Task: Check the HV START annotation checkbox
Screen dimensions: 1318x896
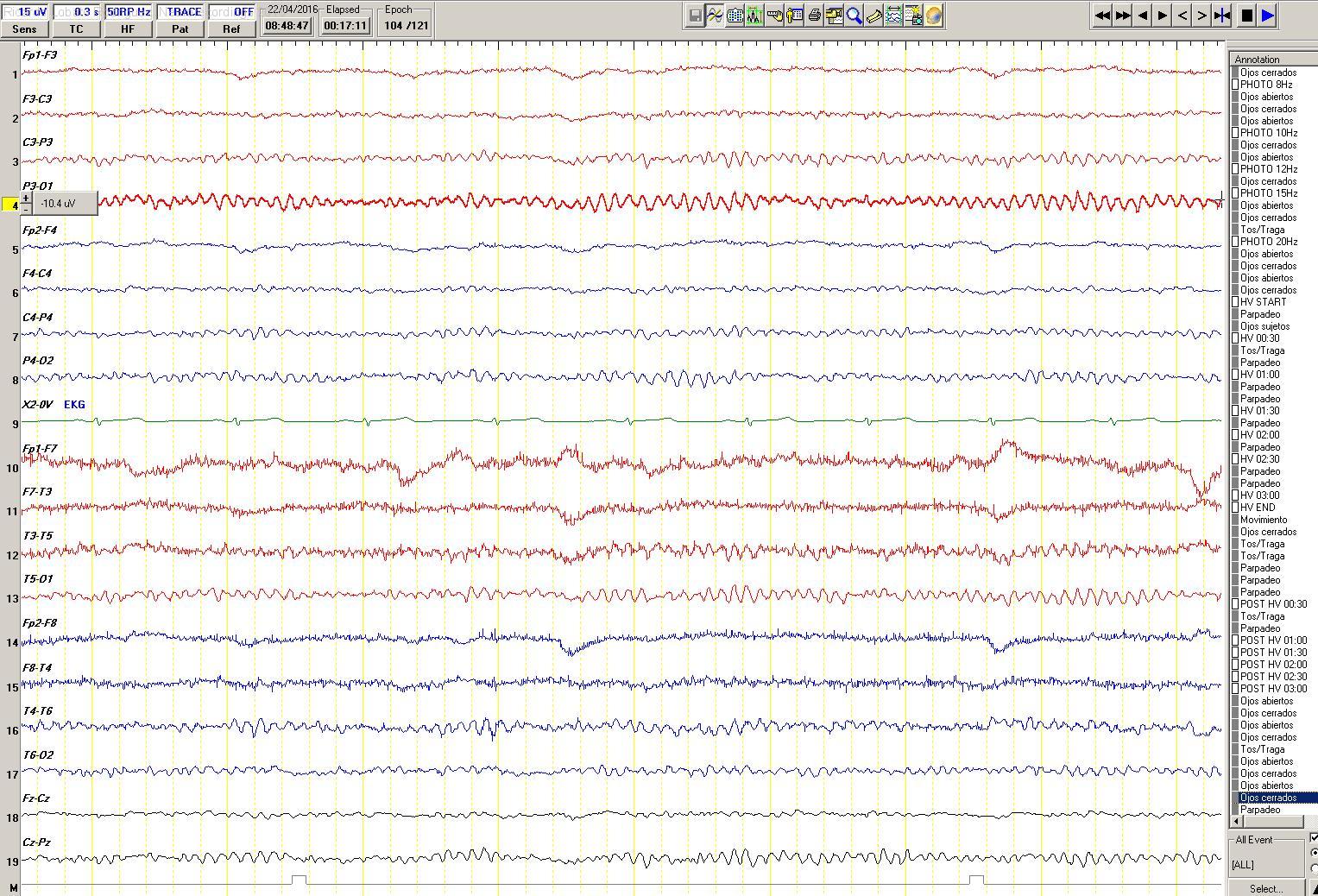Action: [x=1235, y=302]
